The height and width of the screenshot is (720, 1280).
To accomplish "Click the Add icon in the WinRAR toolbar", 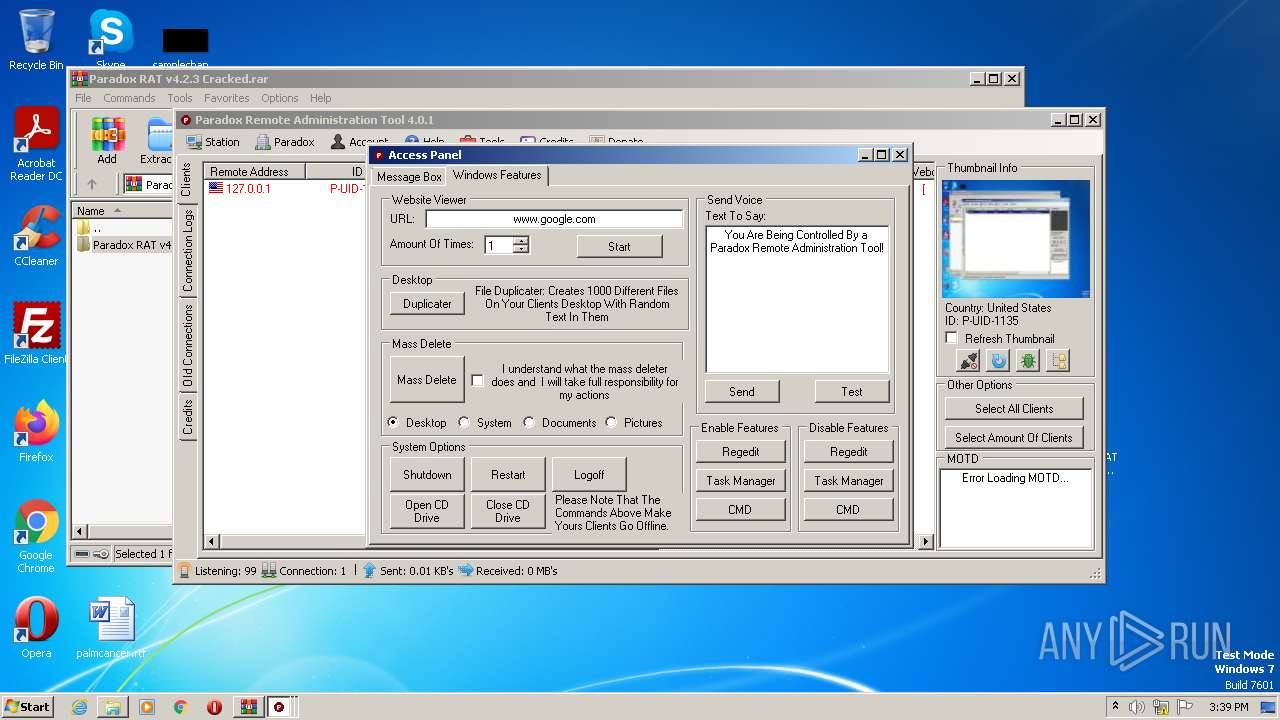I will click(x=107, y=141).
